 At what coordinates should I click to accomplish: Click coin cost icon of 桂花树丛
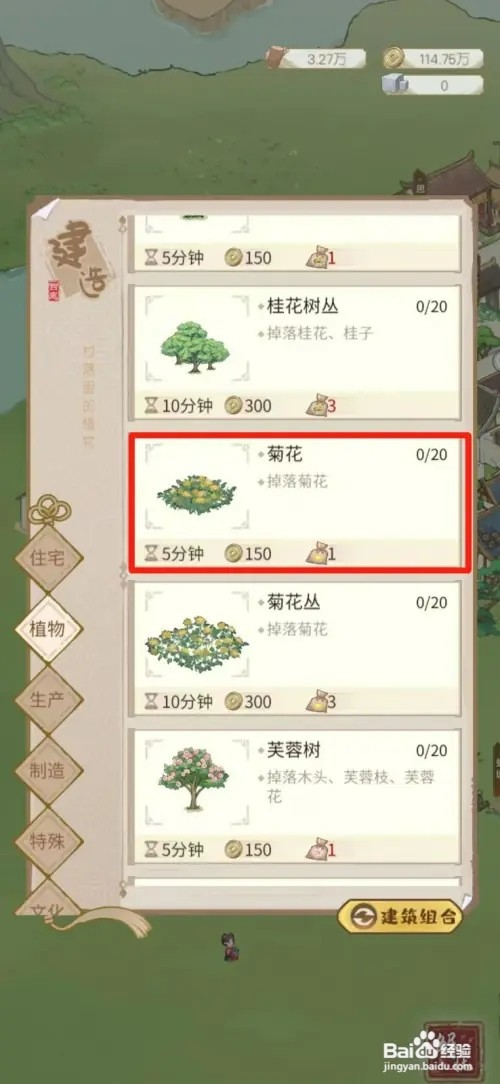(233, 406)
